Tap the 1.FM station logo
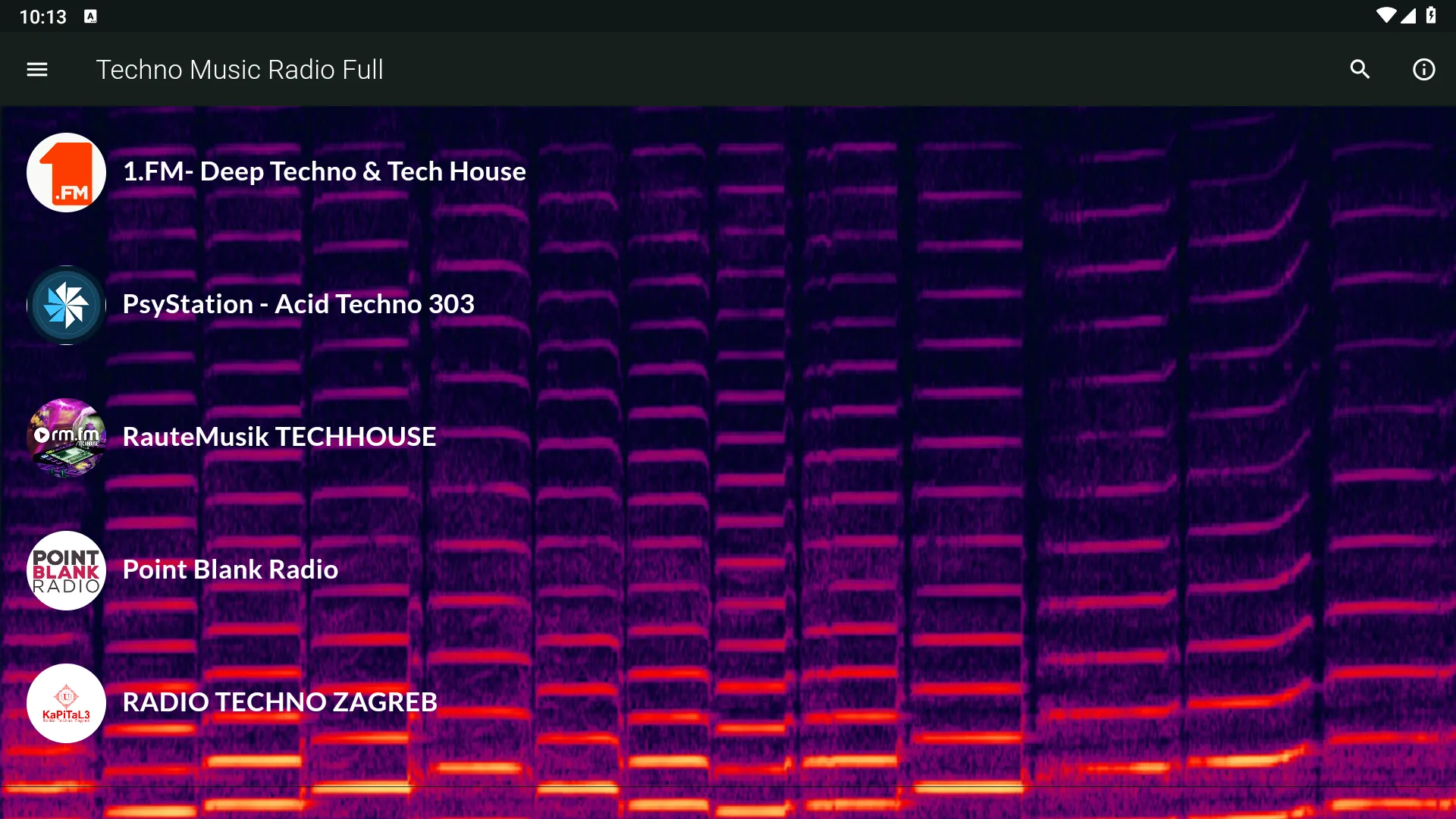The width and height of the screenshot is (1456, 819). tap(67, 172)
